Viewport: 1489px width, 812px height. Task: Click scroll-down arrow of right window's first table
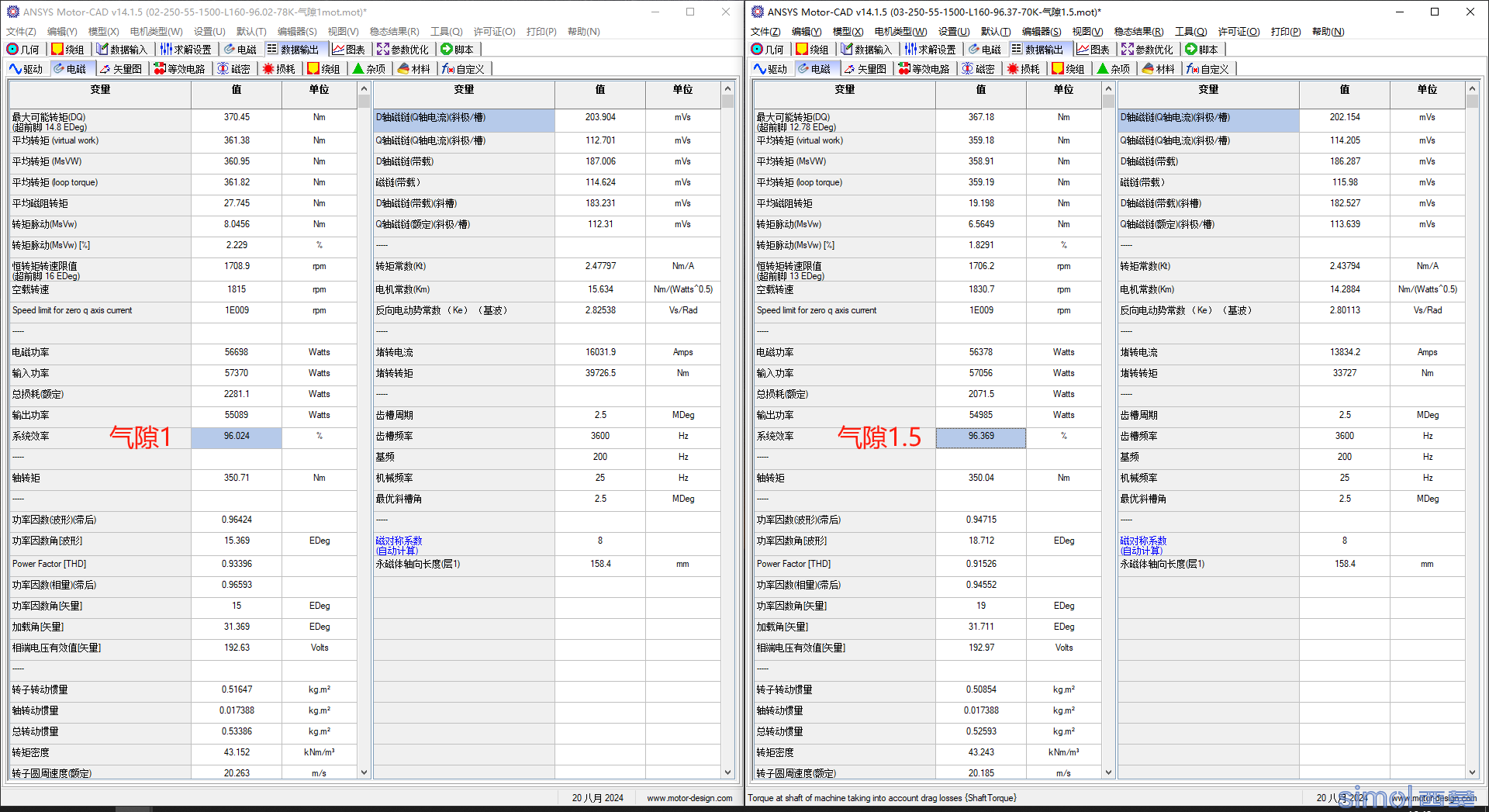pos(1108,772)
